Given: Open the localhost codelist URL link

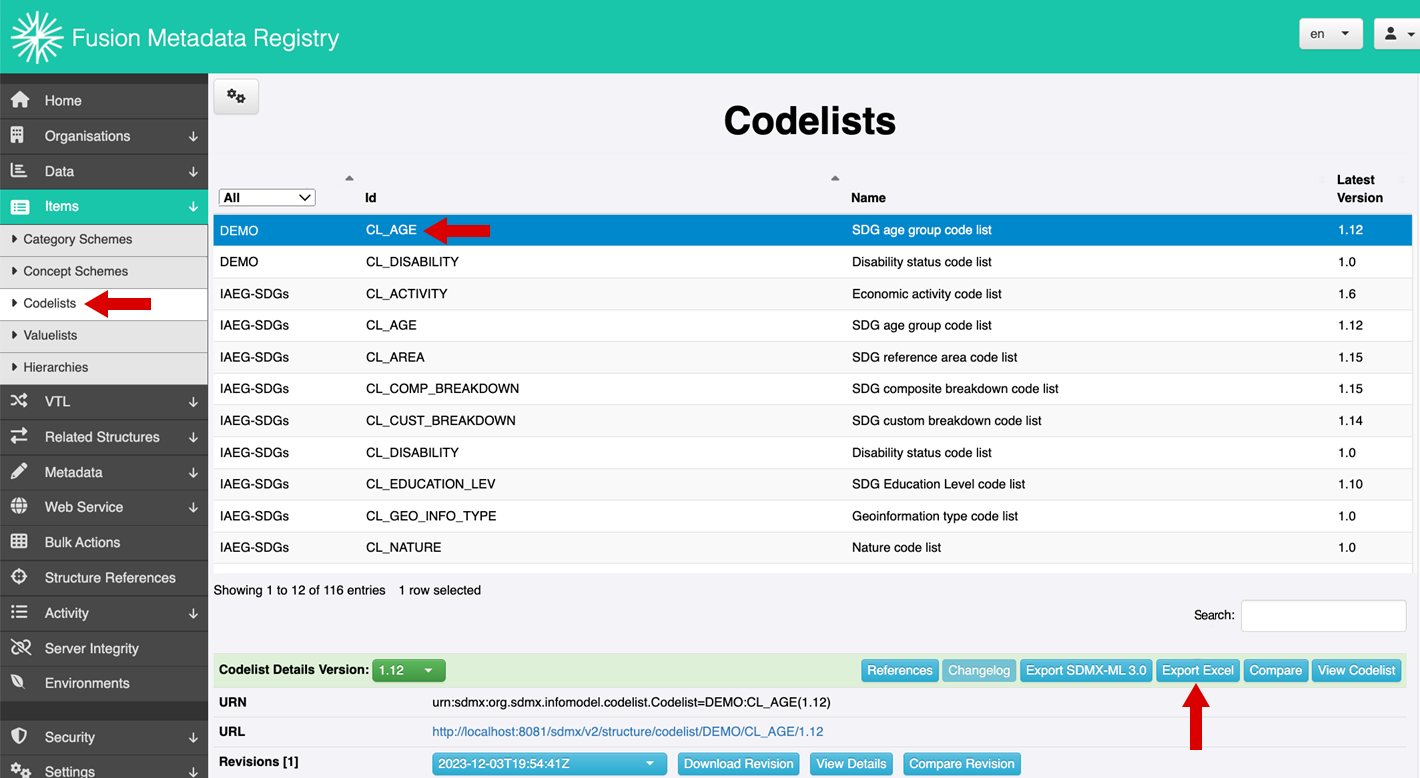Looking at the screenshot, I should coord(627,732).
